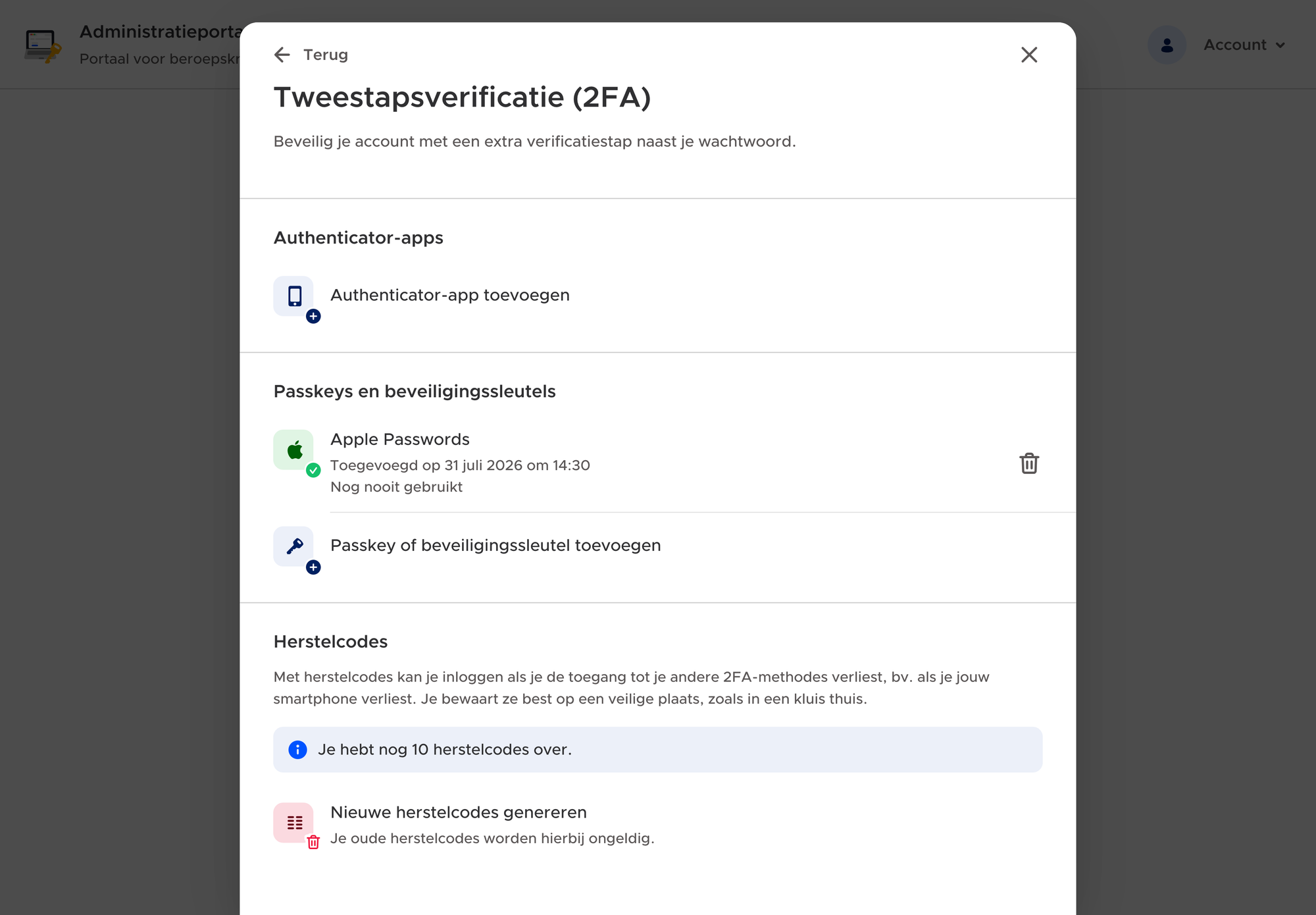Open the Account menu label
Image resolution: width=1316 pixels, height=915 pixels.
(1235, 45)
